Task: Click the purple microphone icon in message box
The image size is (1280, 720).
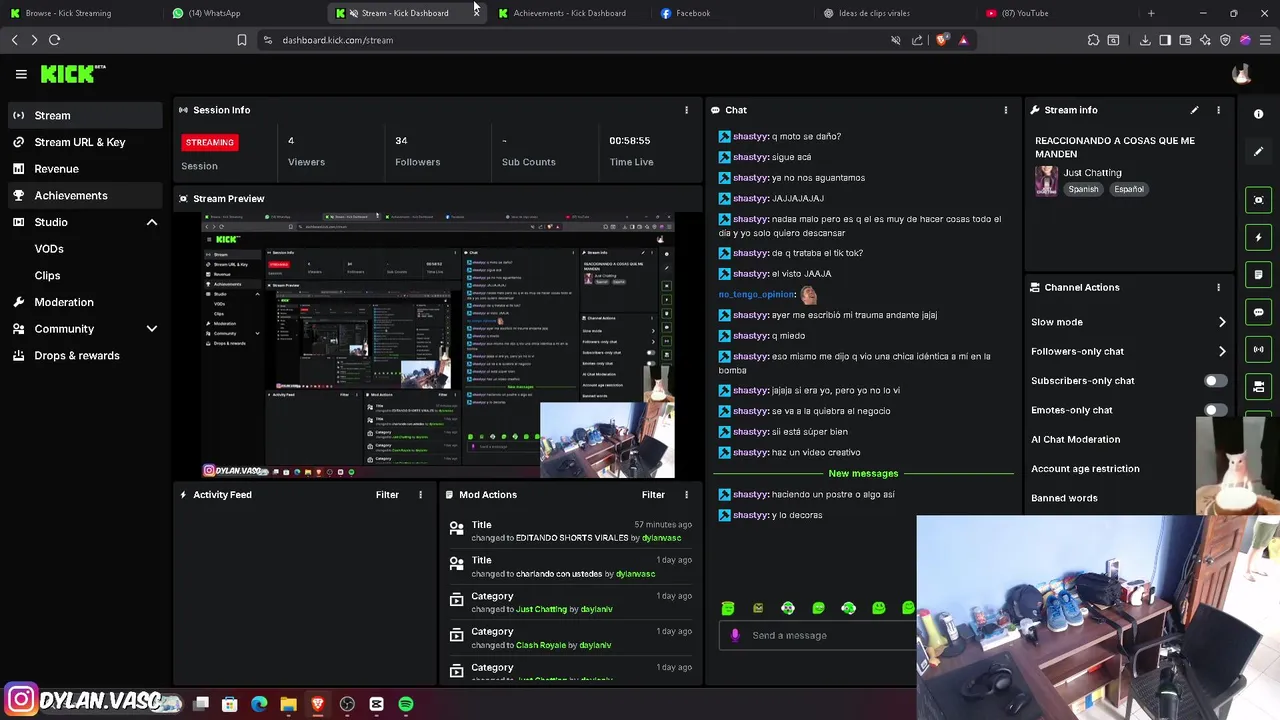Action: tap(735, 635)
